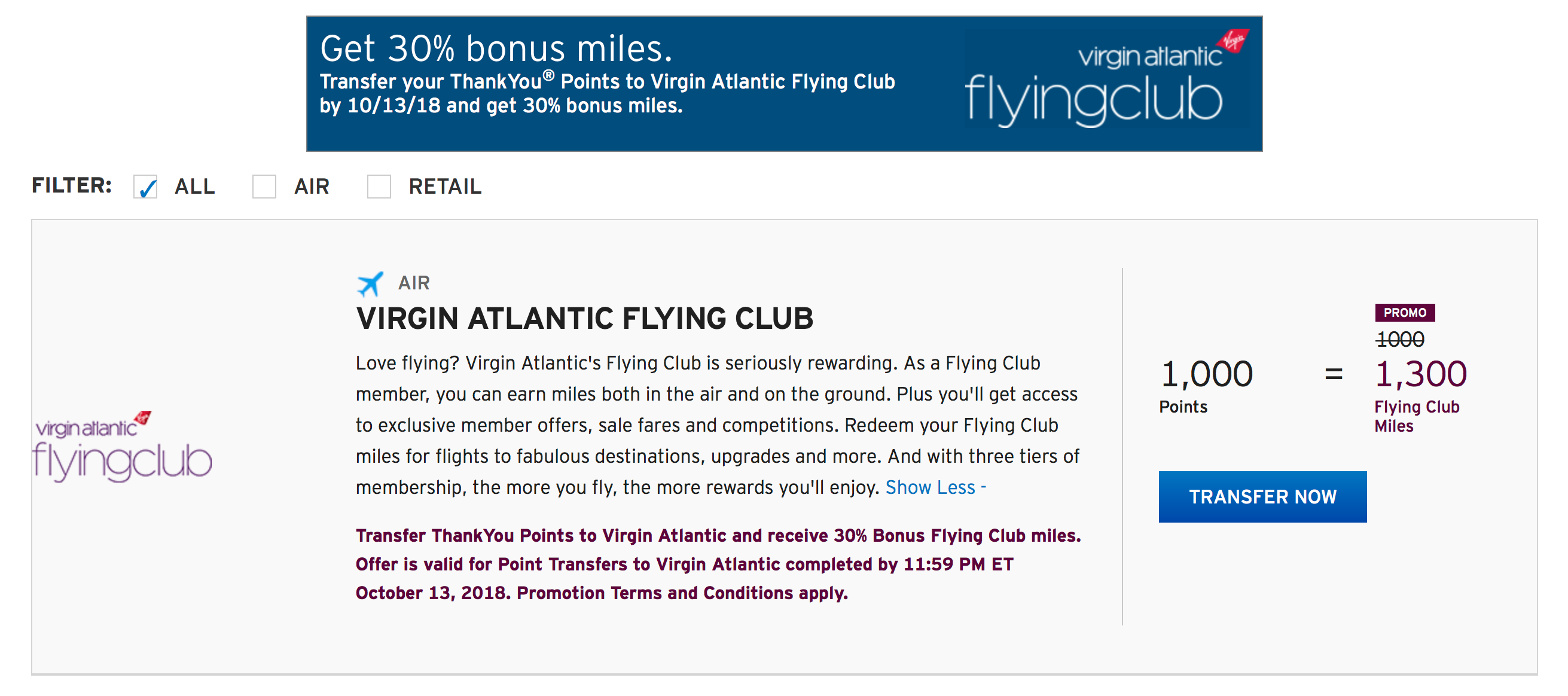The width and height of the screenshot is (1568, 696).
Task: Click the AIR category label above the heading
Action: pos(414,283)
